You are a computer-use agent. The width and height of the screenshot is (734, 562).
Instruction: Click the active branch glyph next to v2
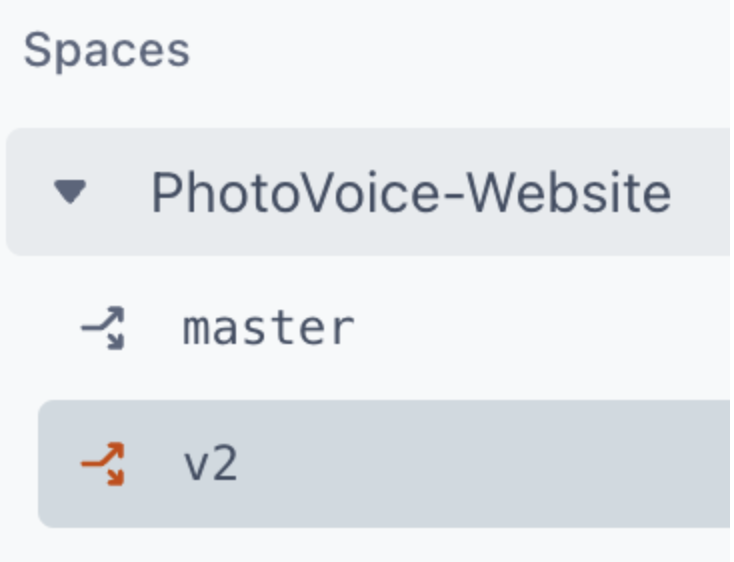coord(103,464)
